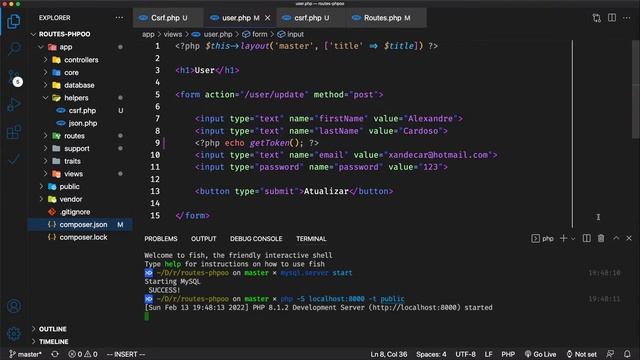
Task: Open editor more actions ellipsis menu
Action: pyautogui.click(x=627, y=18)
